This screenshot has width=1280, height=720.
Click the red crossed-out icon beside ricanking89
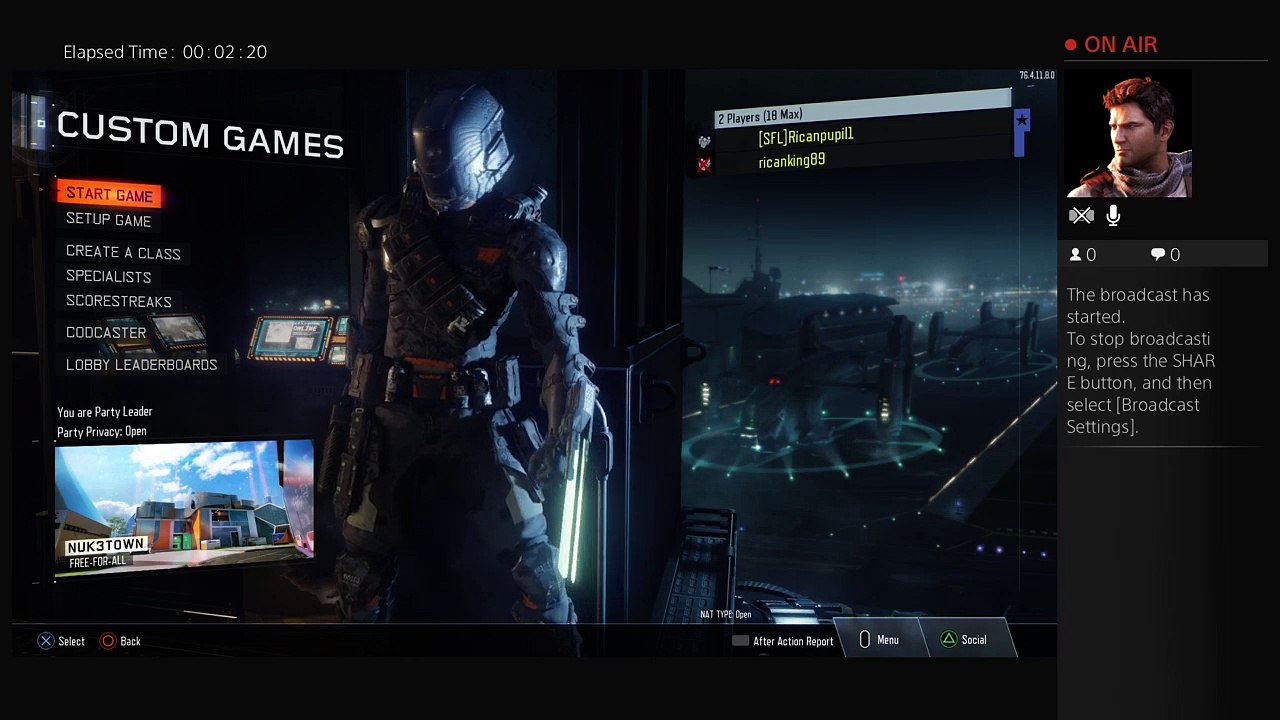tap(704, 164)
